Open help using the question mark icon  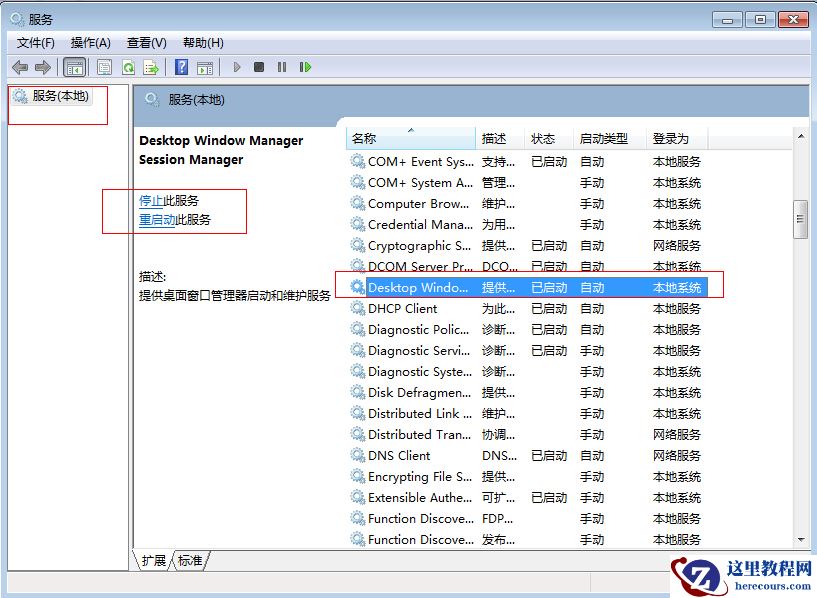tap(181, 67)
